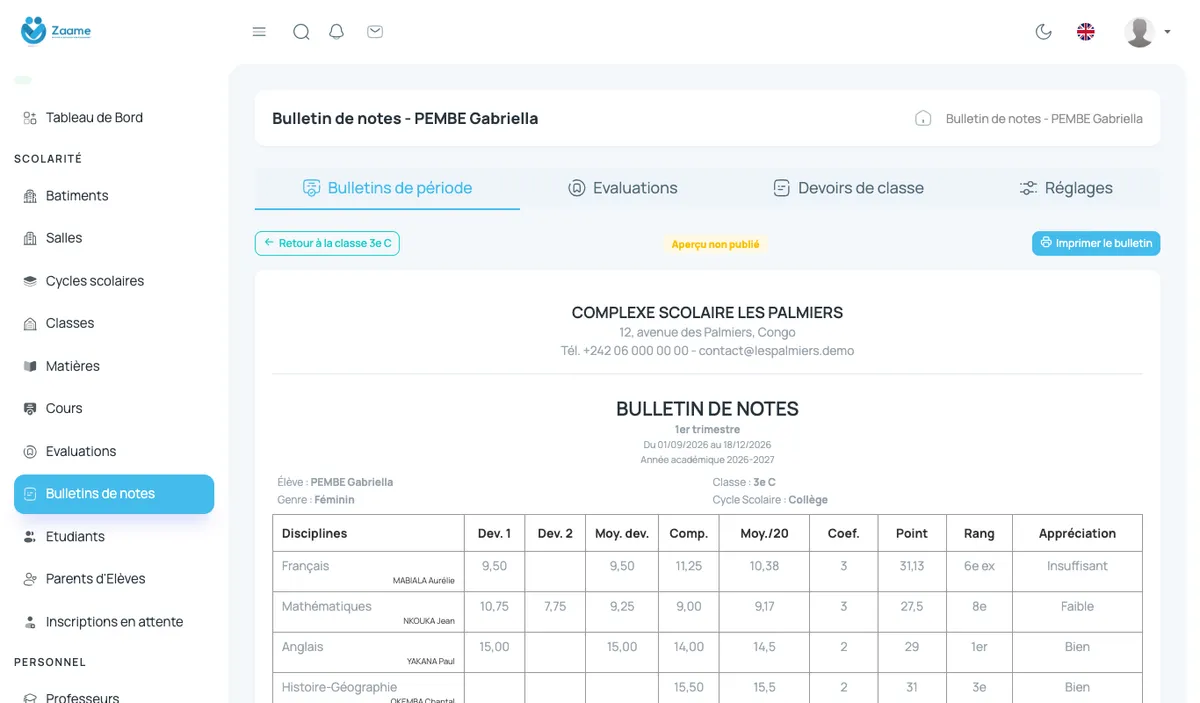Click the Mathématiques discipline row
This screenshot has width=1200, height=703.
click(707, 611)
